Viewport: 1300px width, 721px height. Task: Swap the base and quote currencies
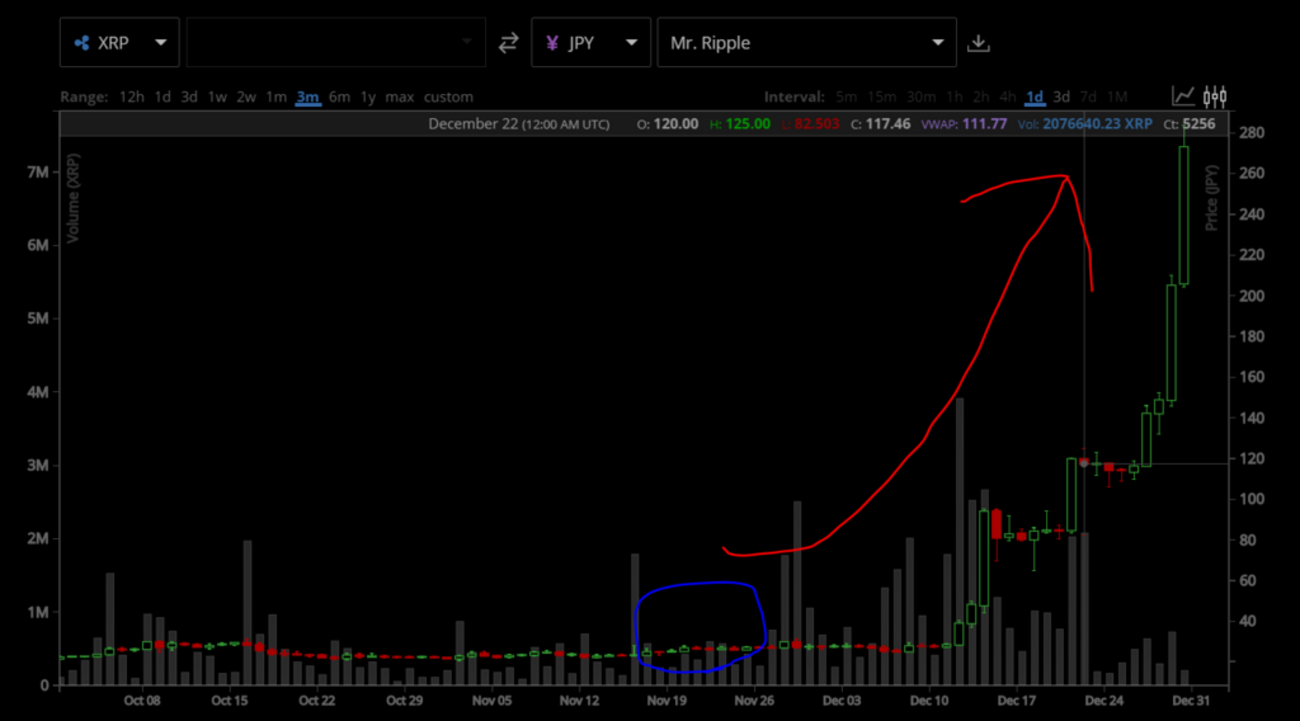pos(508,43)
